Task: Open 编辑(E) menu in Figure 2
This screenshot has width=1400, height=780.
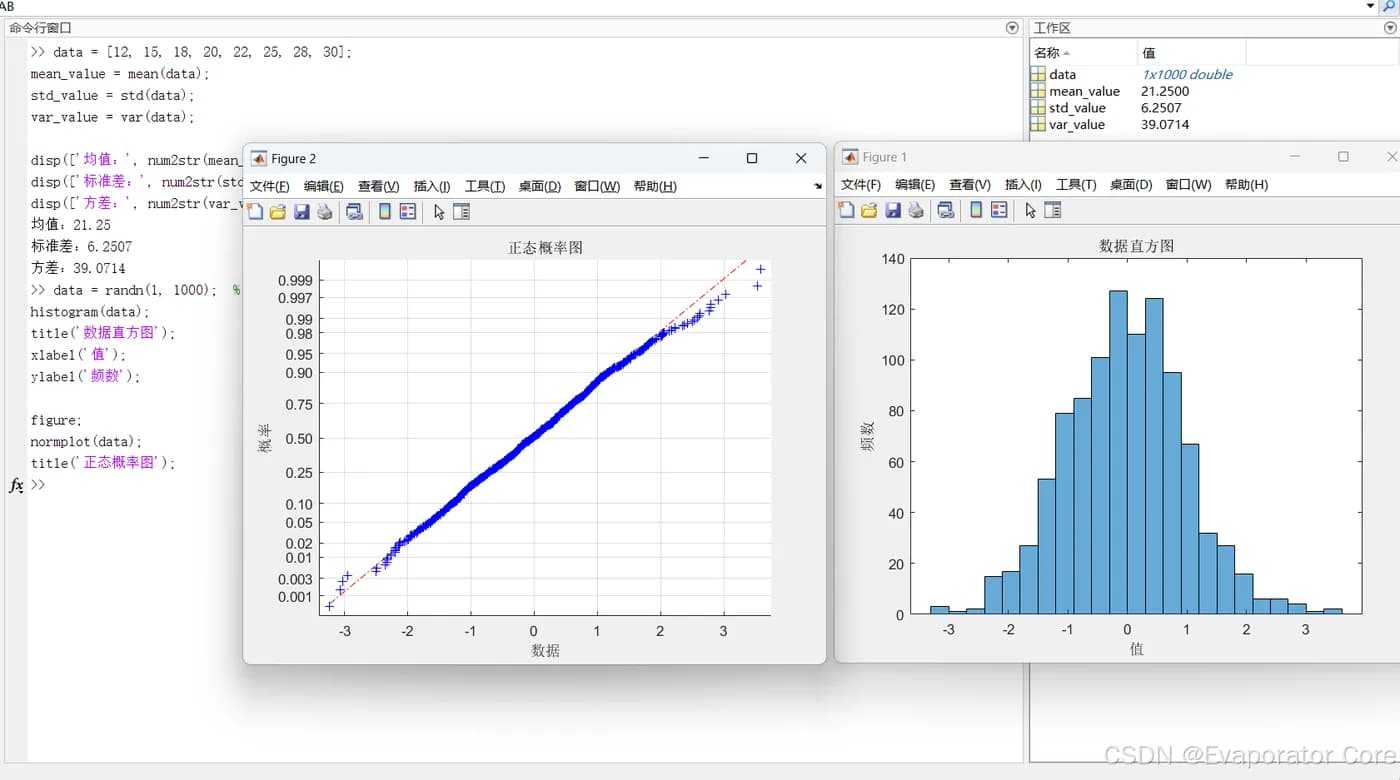Action: tap(324, 186)
